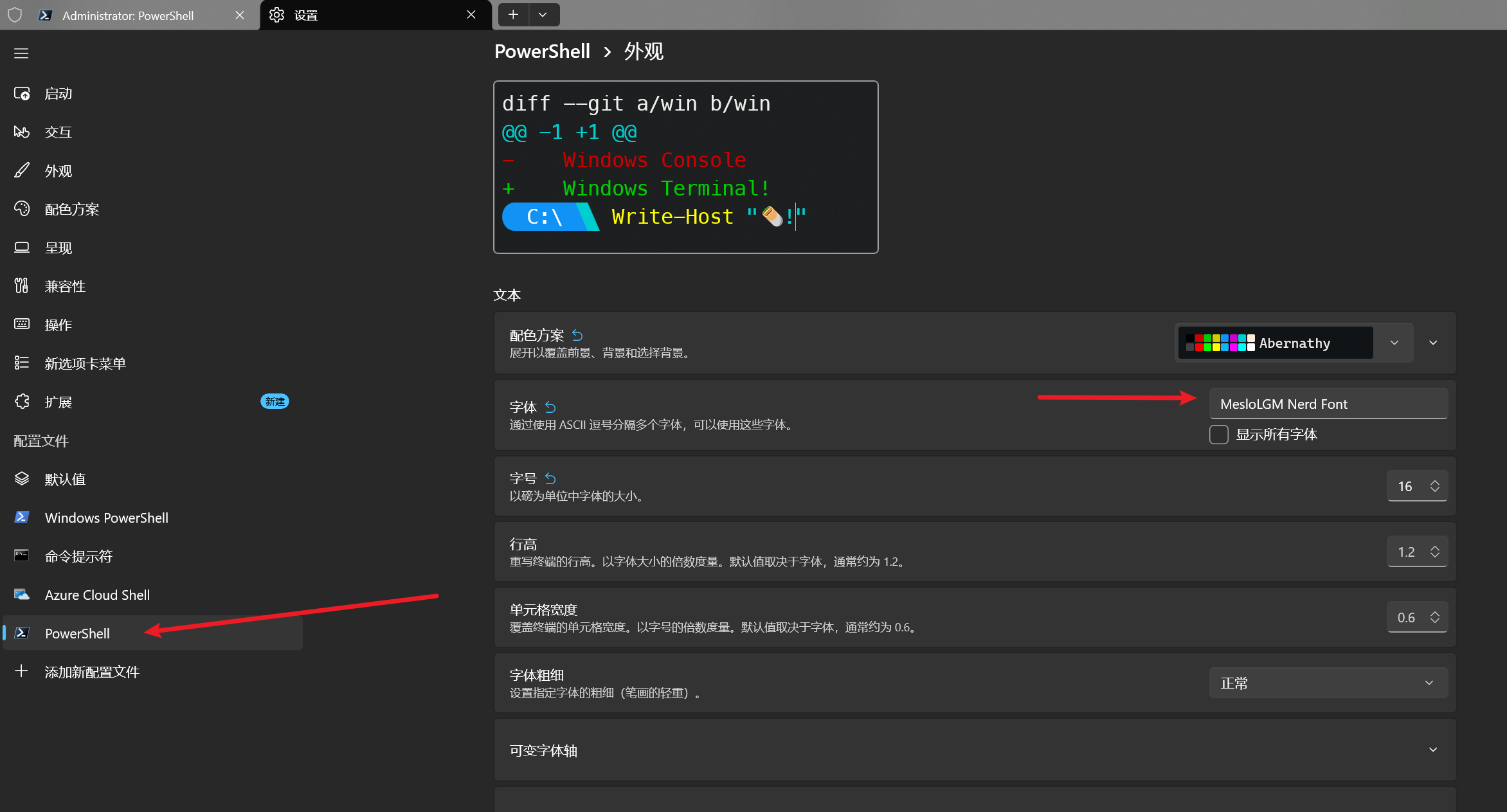Open the 字体粗细 font weight dropdown

pos(1328,683)
